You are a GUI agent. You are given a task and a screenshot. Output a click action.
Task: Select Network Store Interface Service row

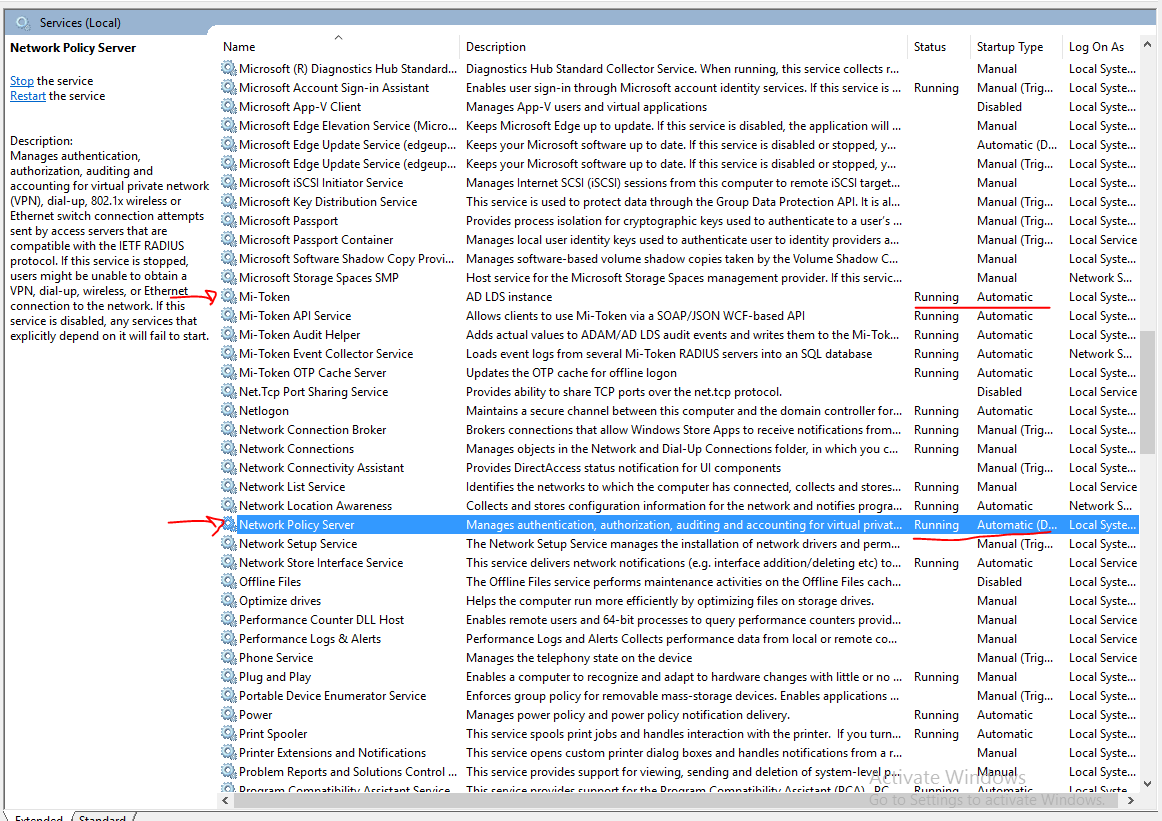(679, 562)
